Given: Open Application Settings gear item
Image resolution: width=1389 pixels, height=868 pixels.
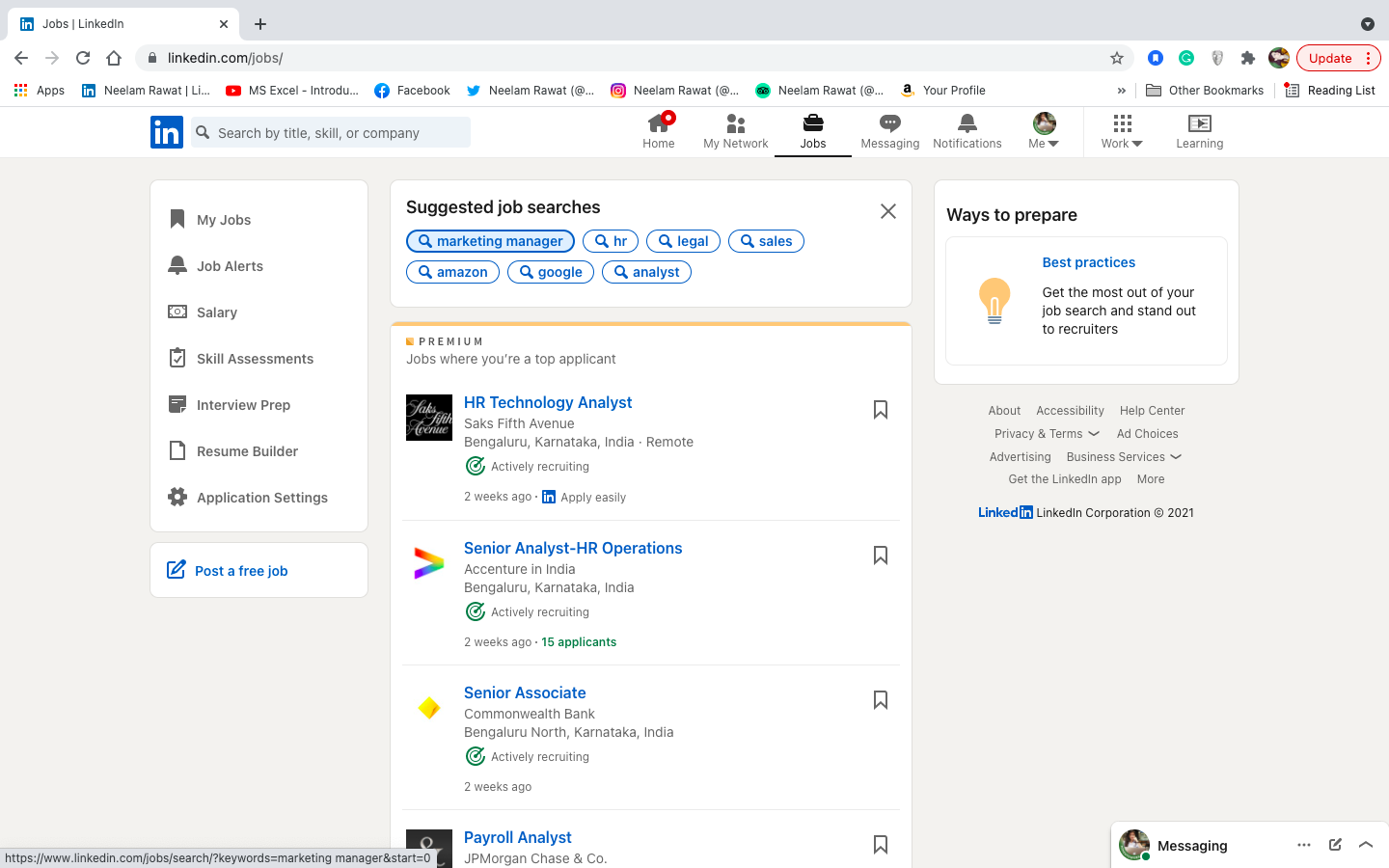Looking at the screenshot, I should [x=248, y=498].
